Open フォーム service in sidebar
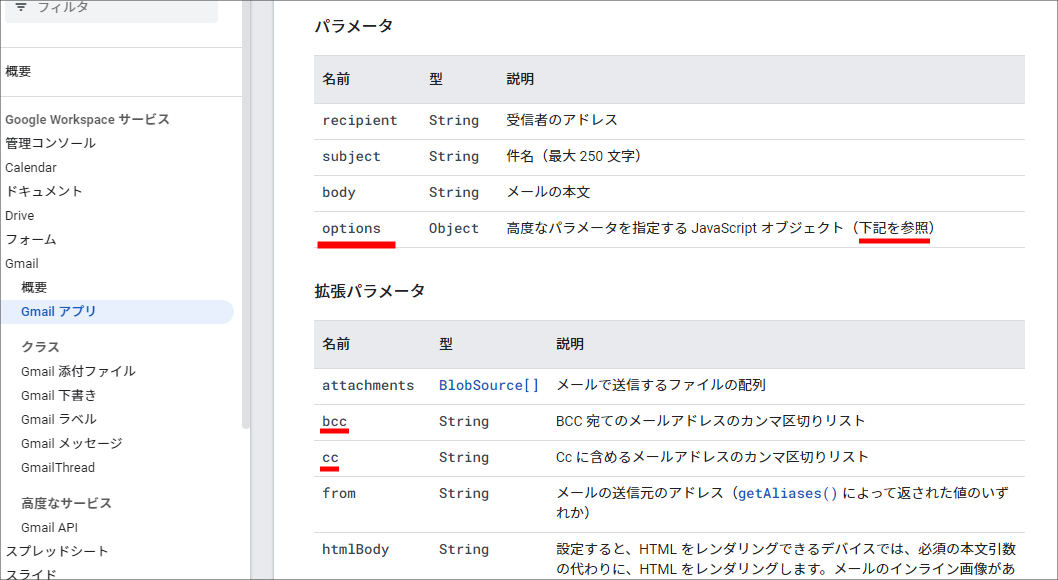The height and width of the screenshot is (580, 1058). point(31,239)
